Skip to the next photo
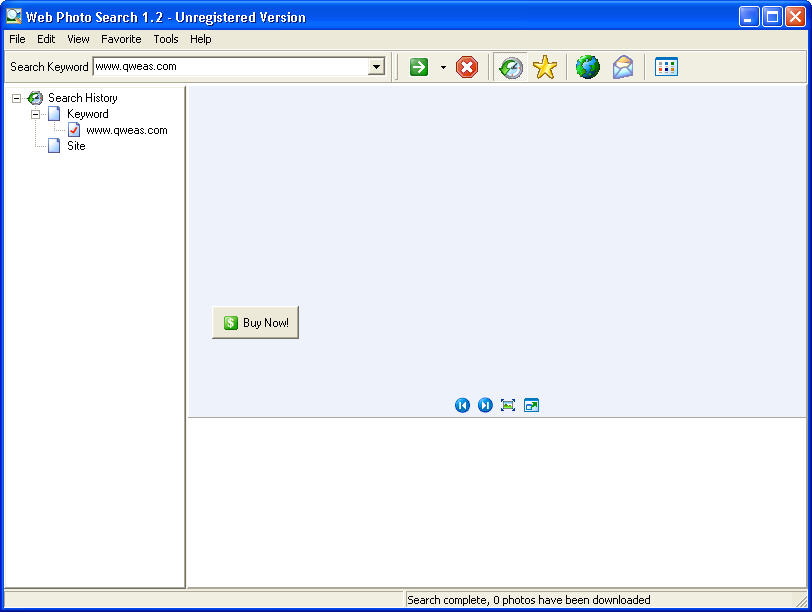The height and width of the screenshot is (612, 812). [485, 405]
